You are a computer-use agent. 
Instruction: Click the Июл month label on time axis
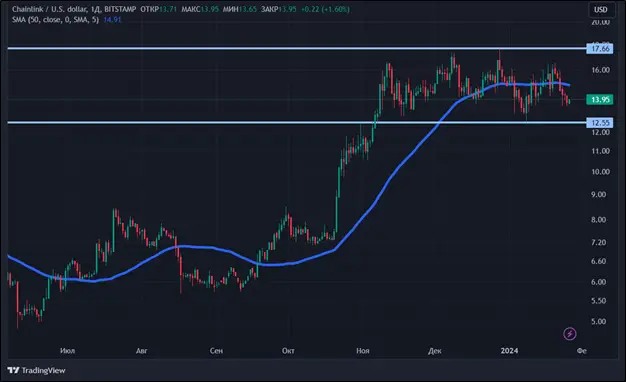pos(67,350)
